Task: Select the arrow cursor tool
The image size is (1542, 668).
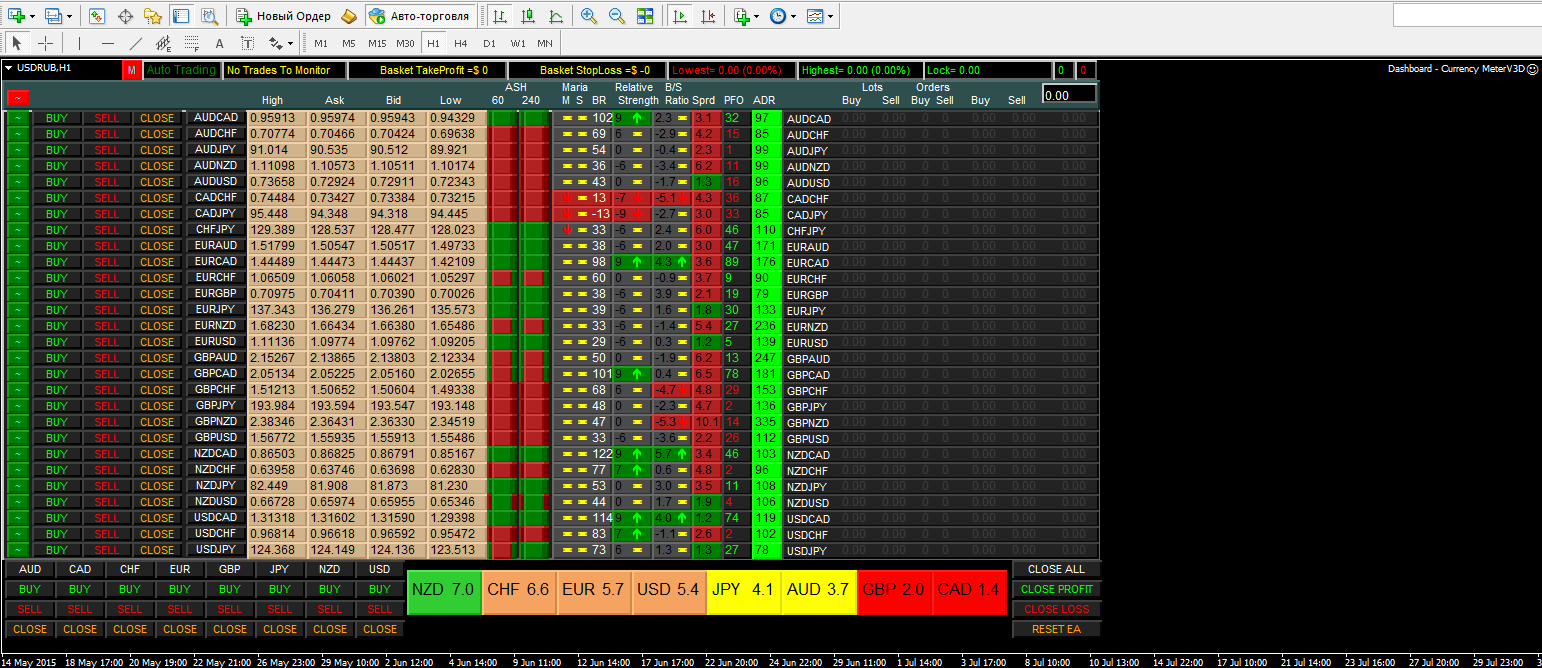Action: 17,43
